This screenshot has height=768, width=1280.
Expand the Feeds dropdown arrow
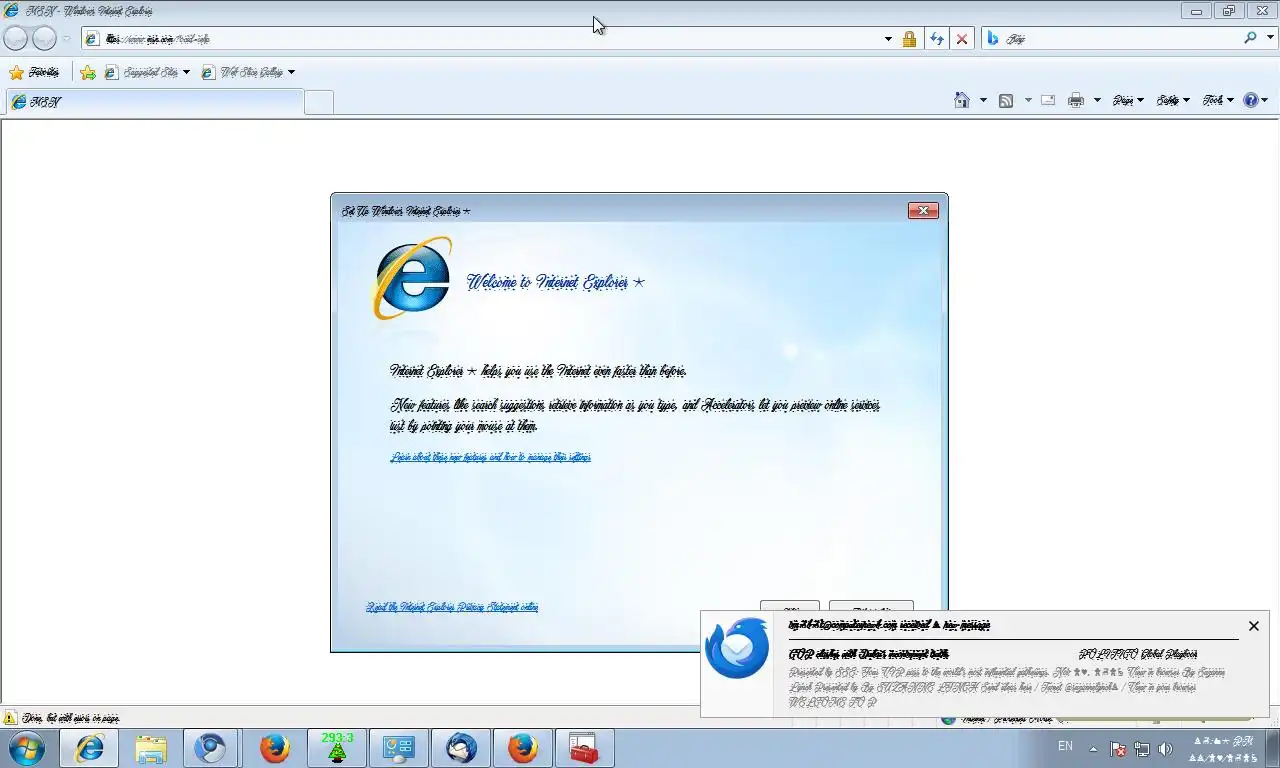(1028, 100)
